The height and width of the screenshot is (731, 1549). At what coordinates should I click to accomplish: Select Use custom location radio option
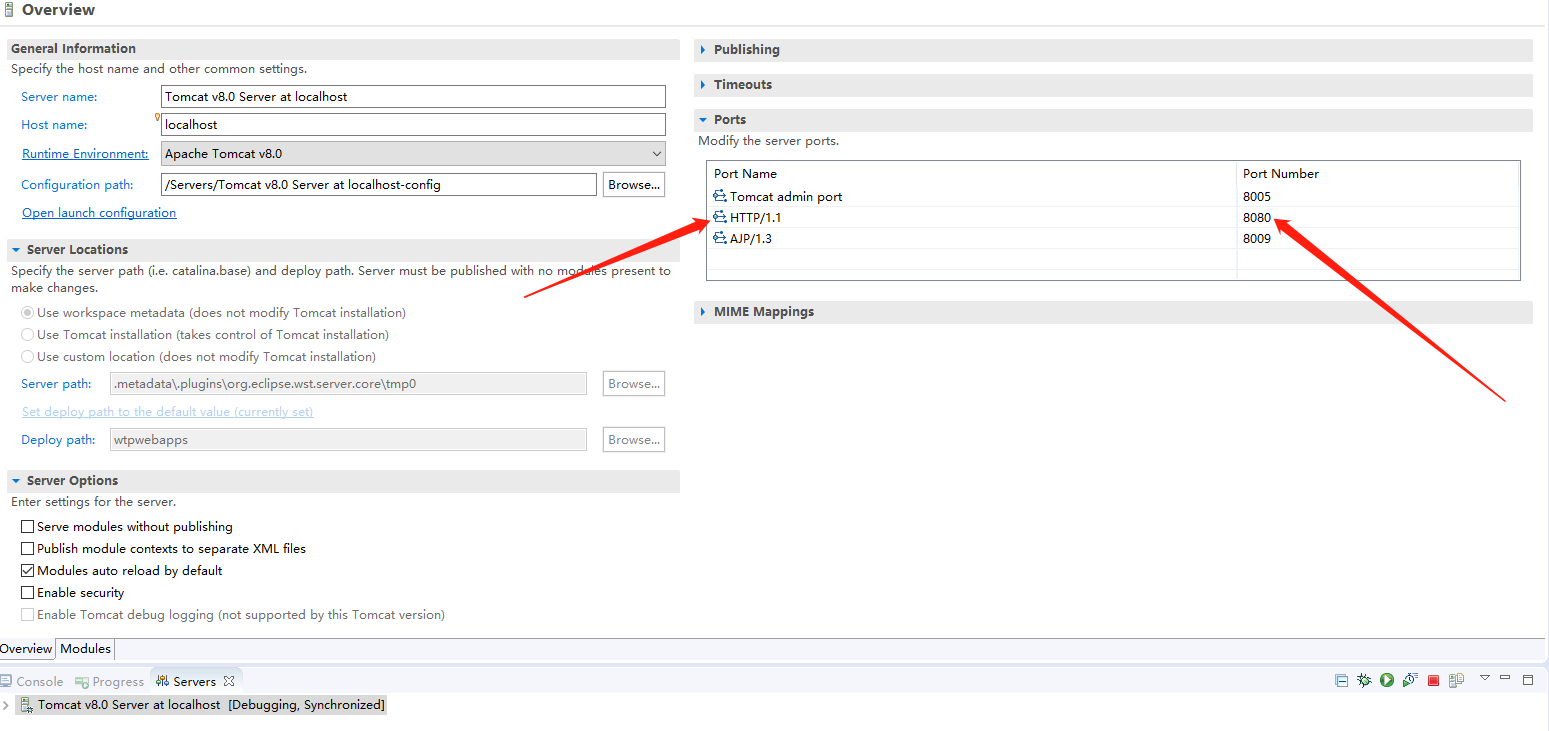(x=28, y=357)
